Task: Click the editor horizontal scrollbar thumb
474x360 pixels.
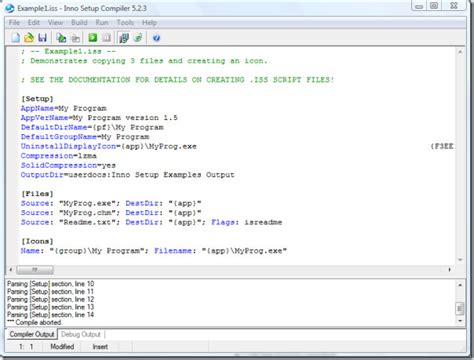Action: pyautogui.click(x=35, y=269)
